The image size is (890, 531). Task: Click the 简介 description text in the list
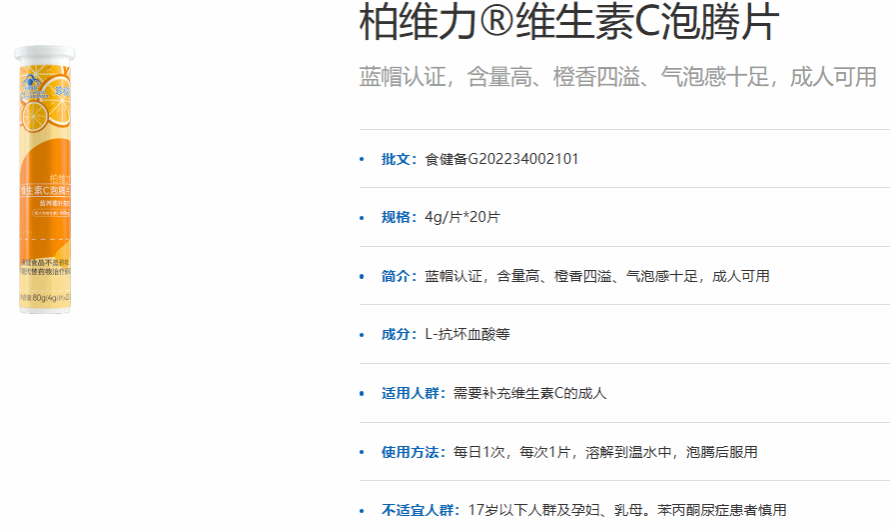point(597,276)
